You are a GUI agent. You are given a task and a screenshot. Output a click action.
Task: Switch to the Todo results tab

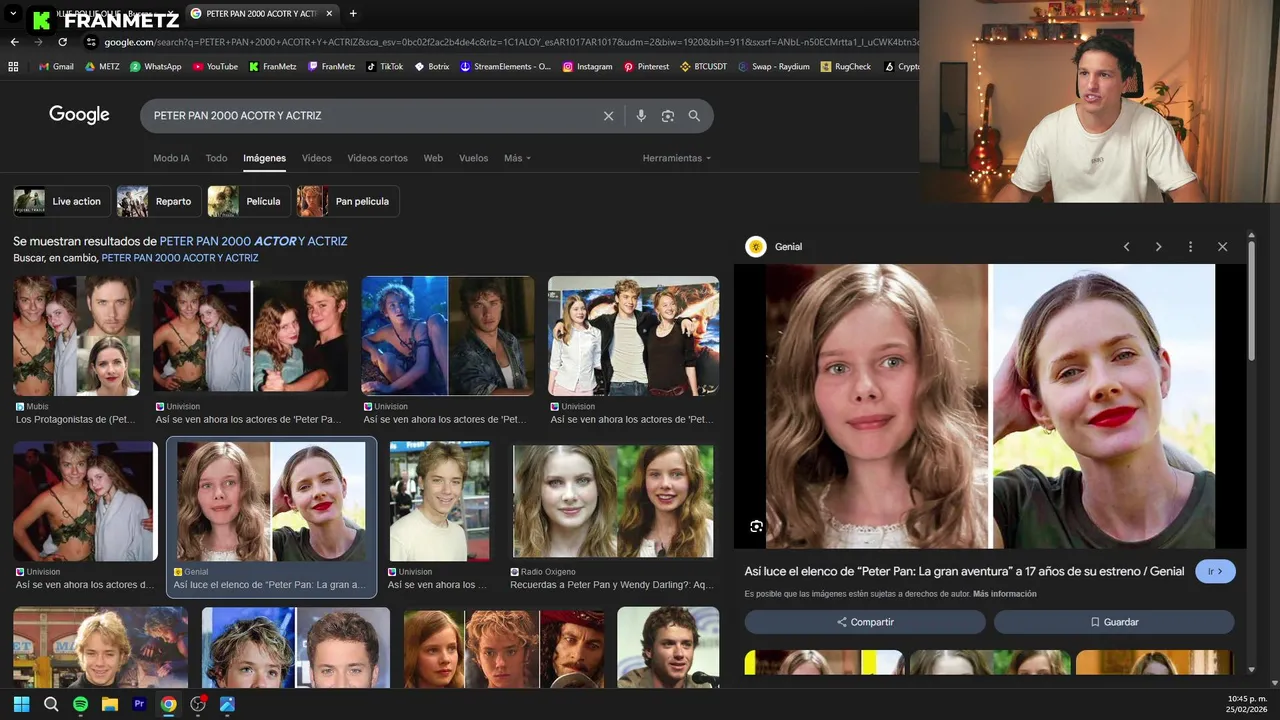(216, 158)
